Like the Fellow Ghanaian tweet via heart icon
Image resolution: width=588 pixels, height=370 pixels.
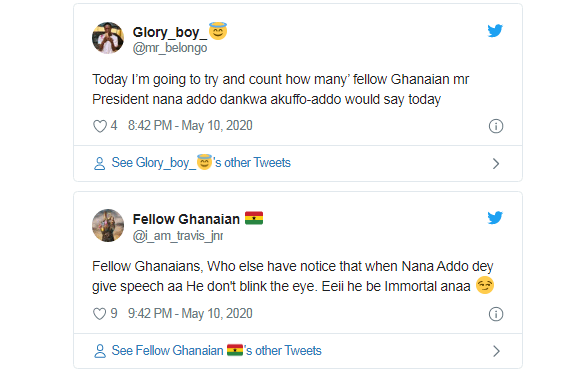[x=100, y=314]
